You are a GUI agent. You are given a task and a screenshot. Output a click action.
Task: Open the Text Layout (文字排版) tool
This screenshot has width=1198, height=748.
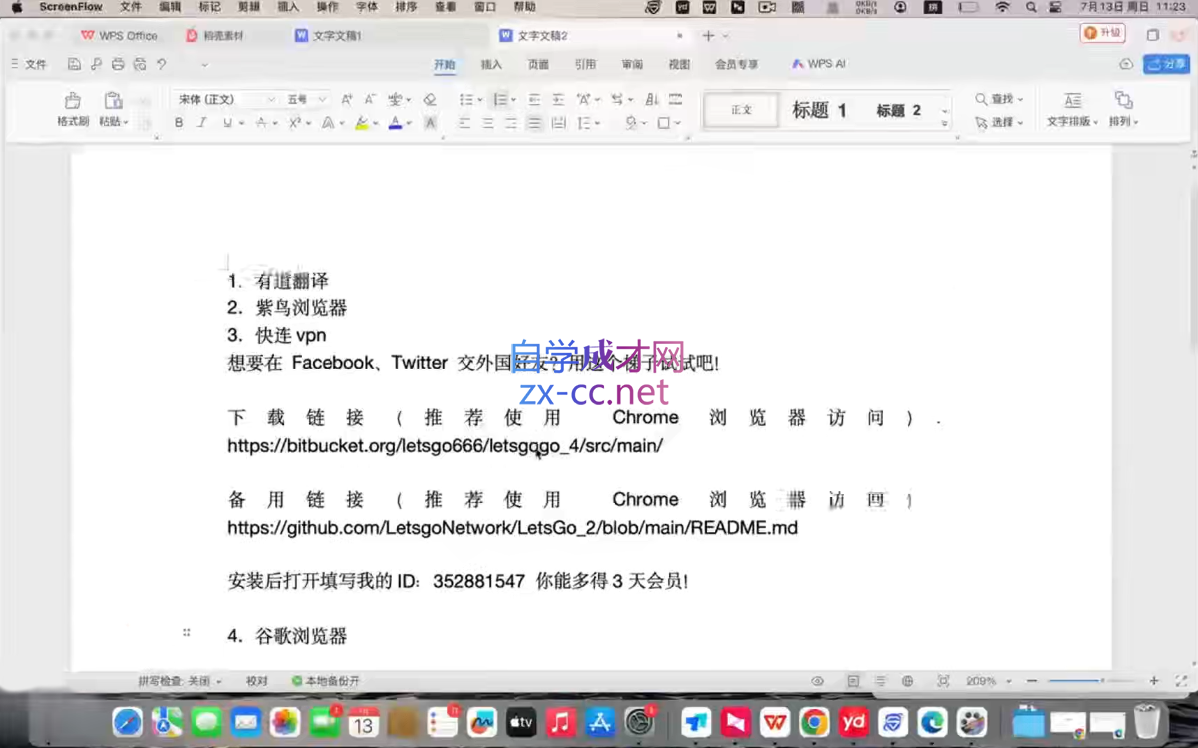coord(1072,109)
